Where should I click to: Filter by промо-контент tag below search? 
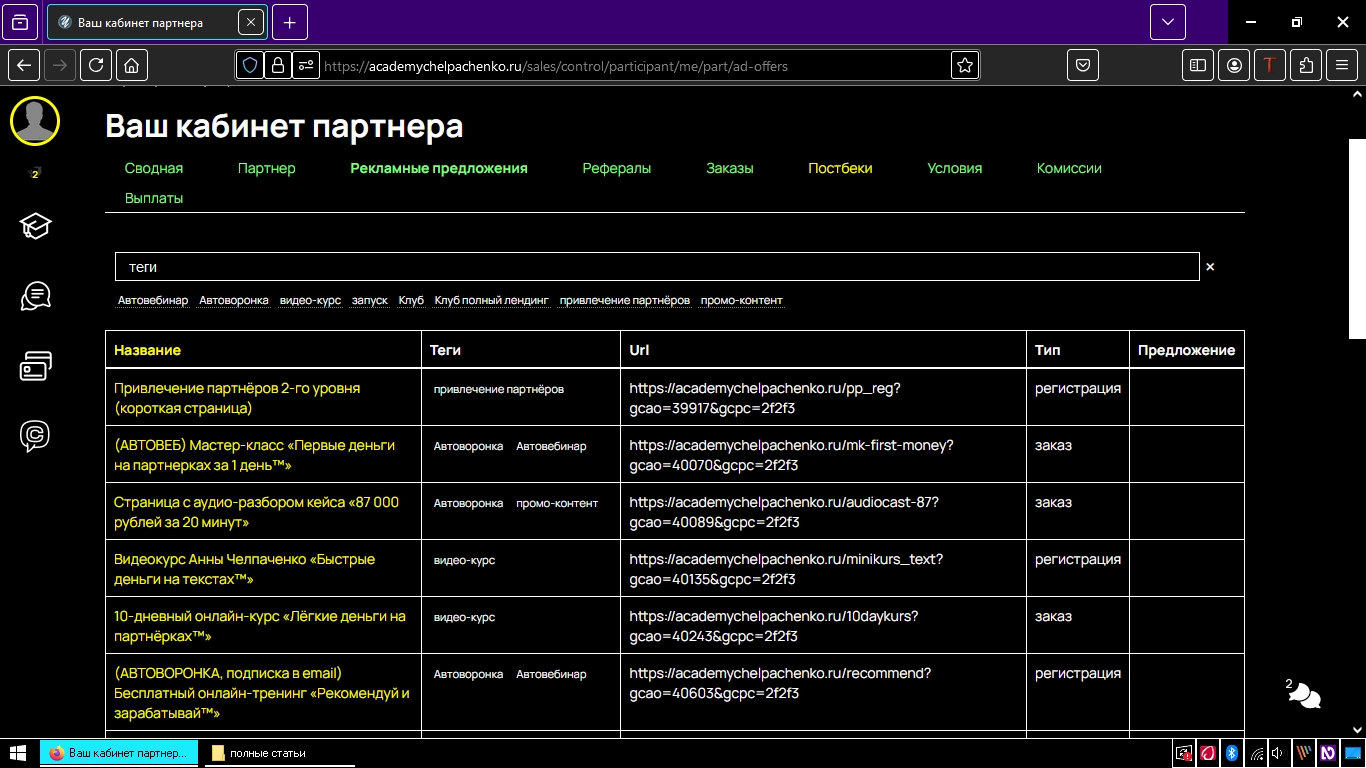[742, 300]
